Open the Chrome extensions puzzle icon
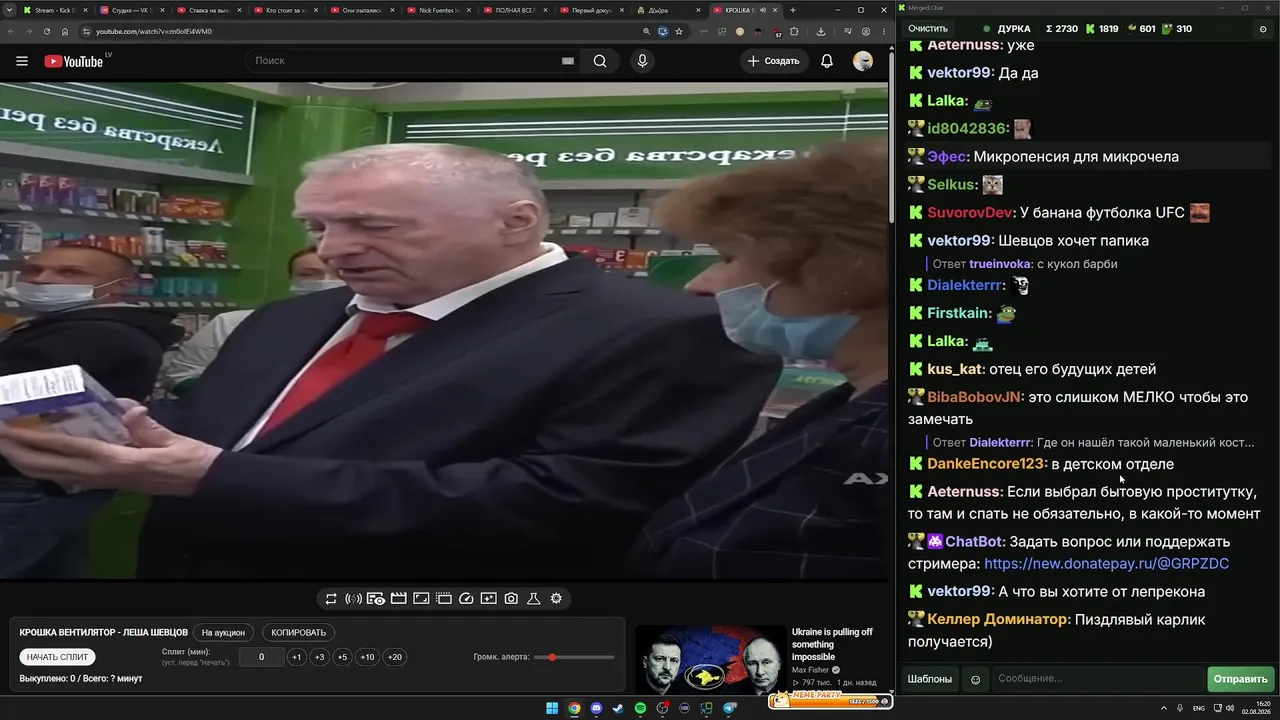The height and width of the screenshot is (720, 1280). pos(794,31)
